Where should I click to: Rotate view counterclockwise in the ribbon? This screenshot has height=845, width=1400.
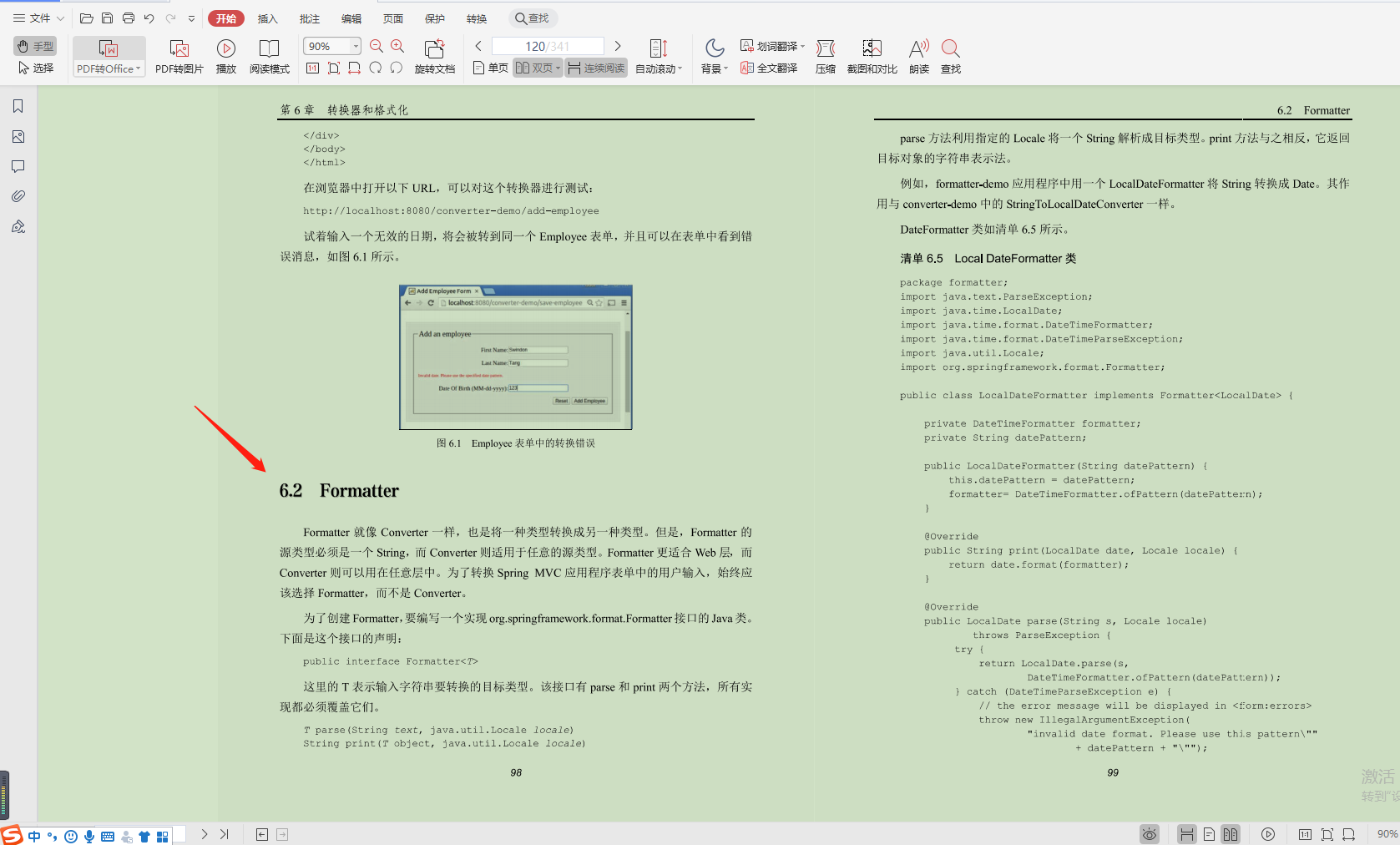click(376, 68)
